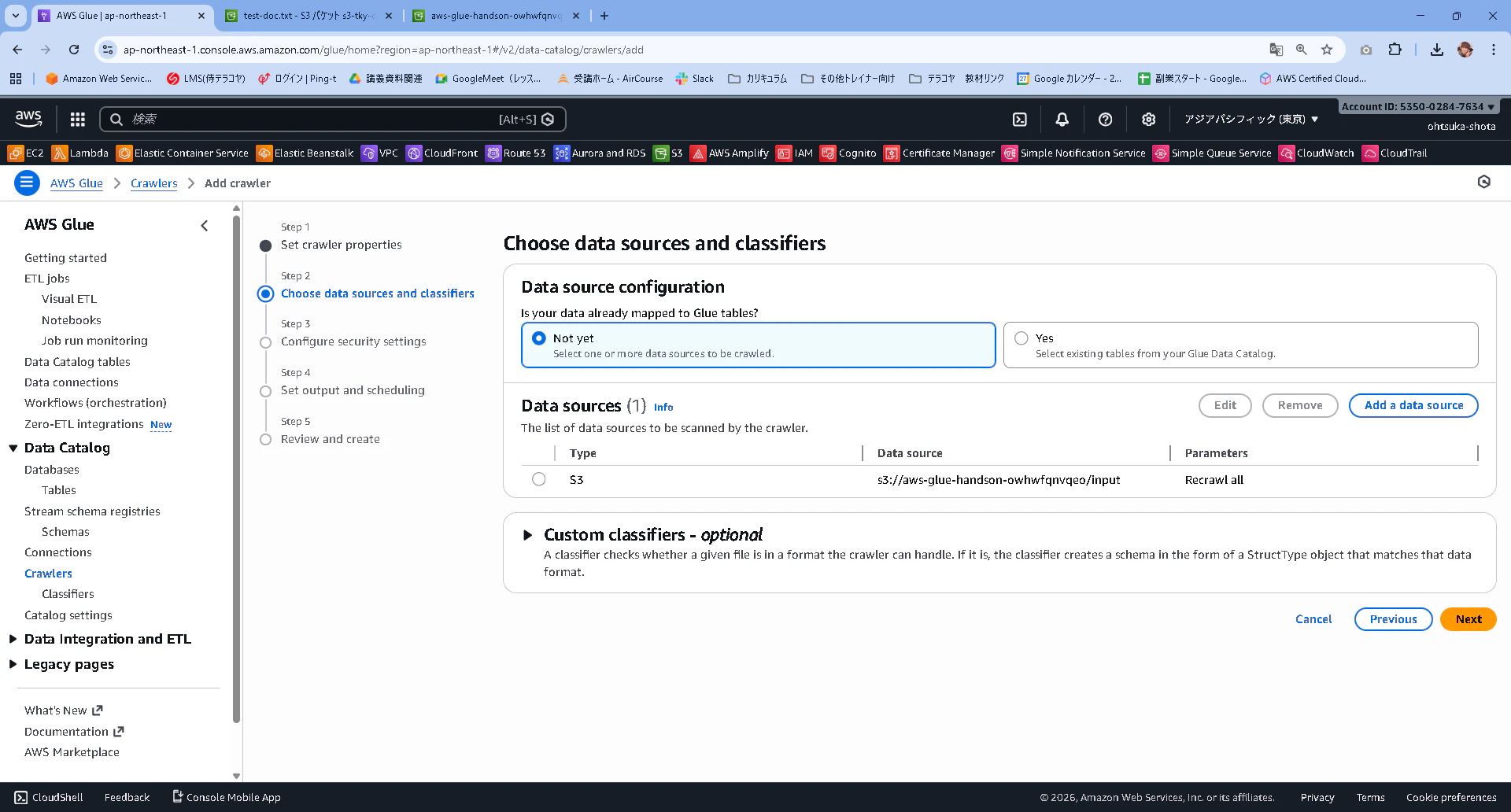Image resolution: width=1511 pixels, height=812 pixels.
Task: Select the Not yet option
Action: point(758,345)
